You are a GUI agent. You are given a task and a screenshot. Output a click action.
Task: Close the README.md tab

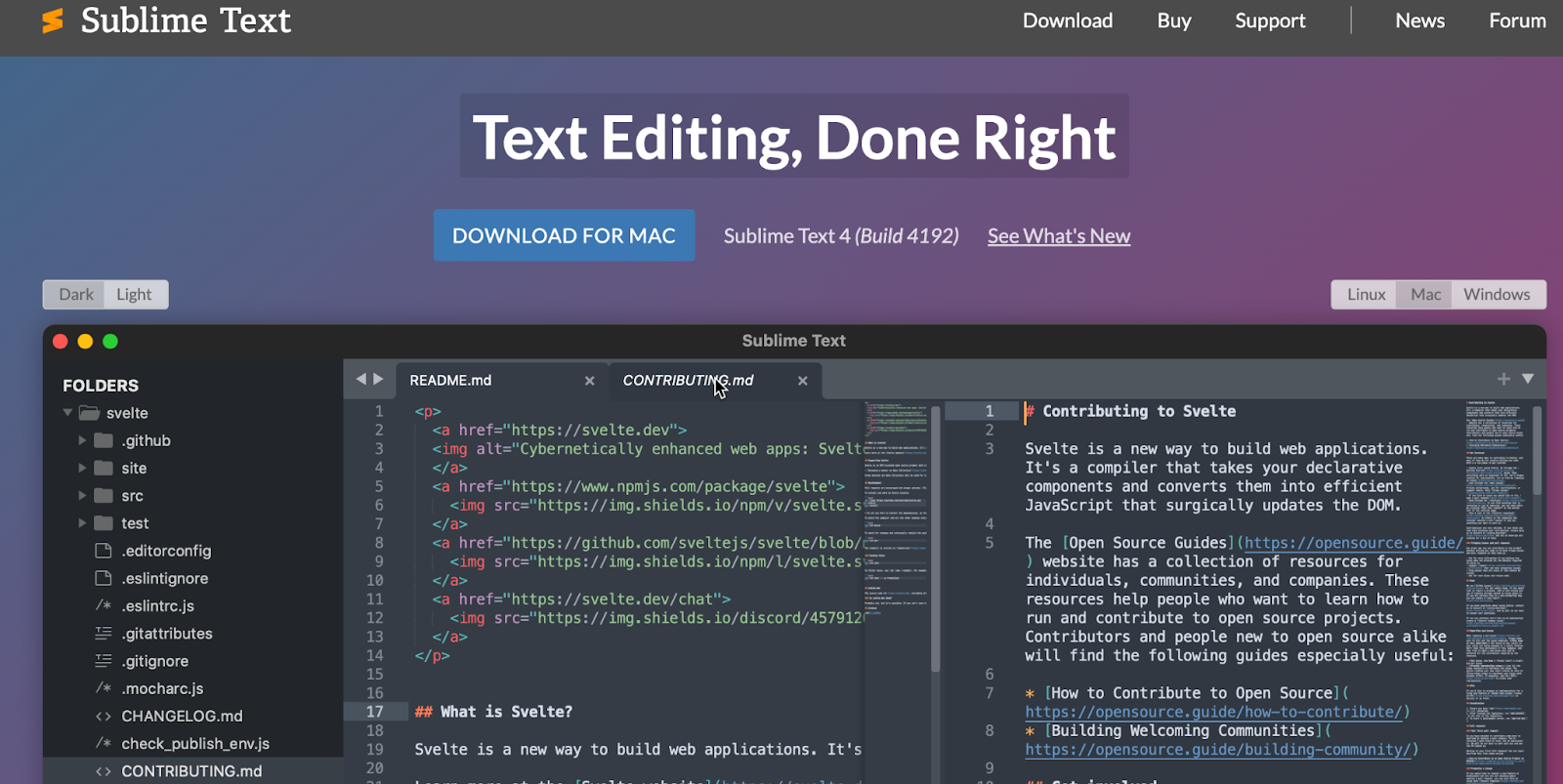[589, 381]
